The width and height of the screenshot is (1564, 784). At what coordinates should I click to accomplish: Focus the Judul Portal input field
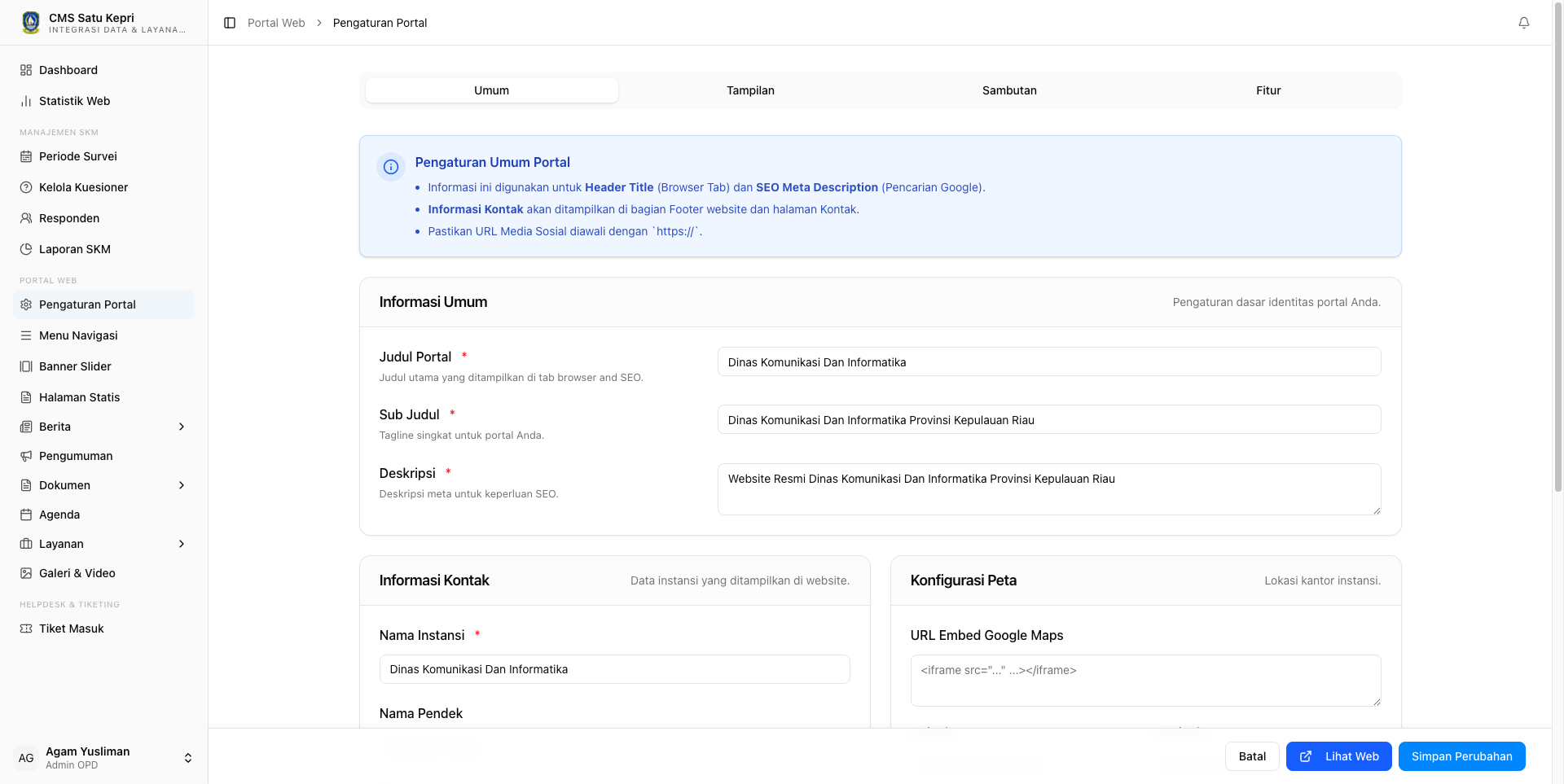(1049, 361)
